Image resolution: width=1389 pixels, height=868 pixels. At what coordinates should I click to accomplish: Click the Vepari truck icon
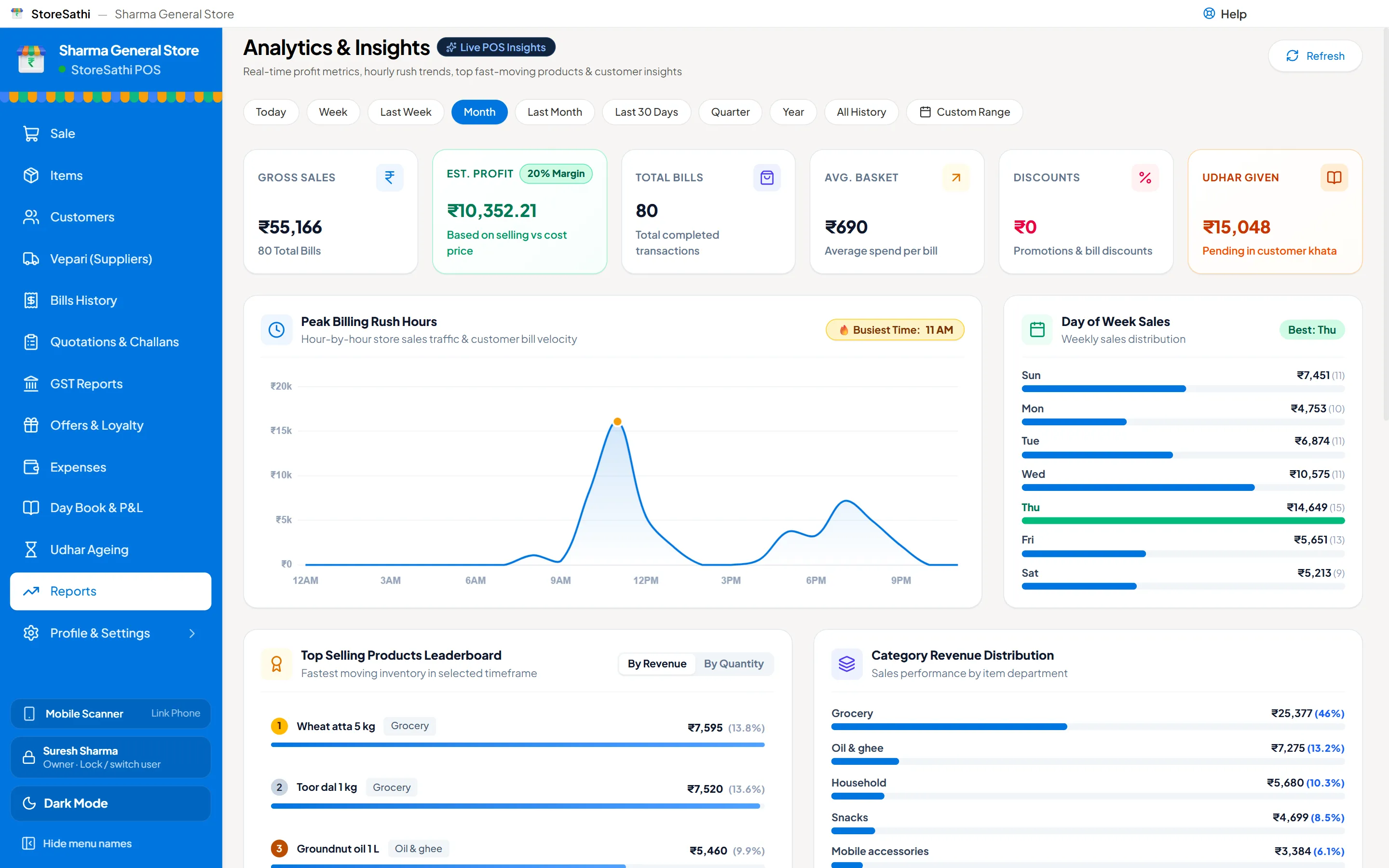(31, 259)
